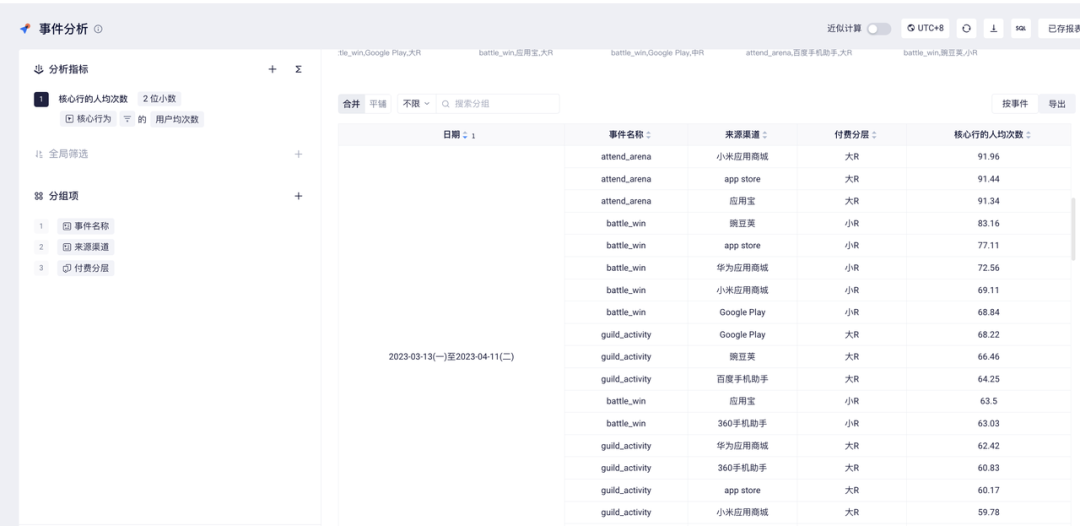Open the SQL view button
Viewport: 1080px width, 526px height.
1021,28
